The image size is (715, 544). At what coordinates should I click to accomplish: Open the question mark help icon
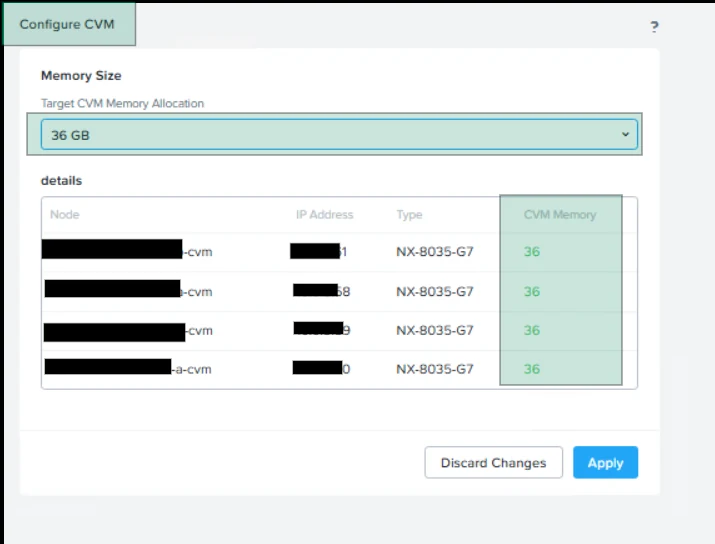pyautogui.click(x=654, y=27)
